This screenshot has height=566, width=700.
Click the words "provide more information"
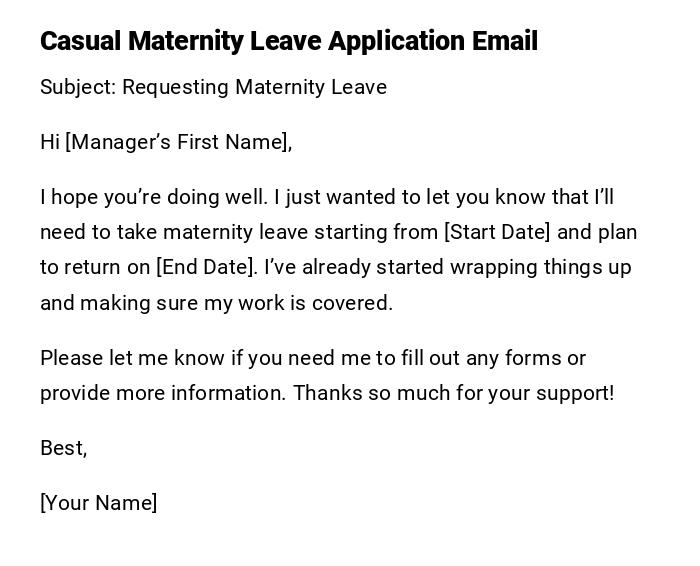point(162,393)
